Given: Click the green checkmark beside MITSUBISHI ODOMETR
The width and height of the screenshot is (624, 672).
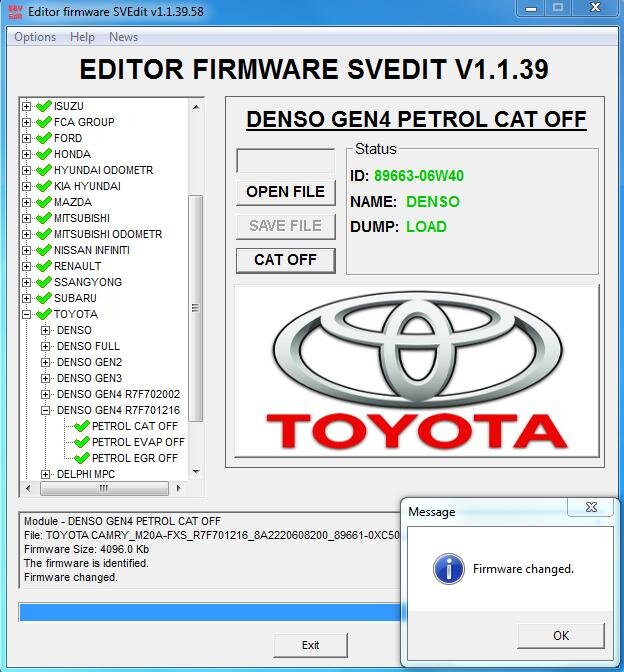Looking at the screenshot, I should 43,234.
